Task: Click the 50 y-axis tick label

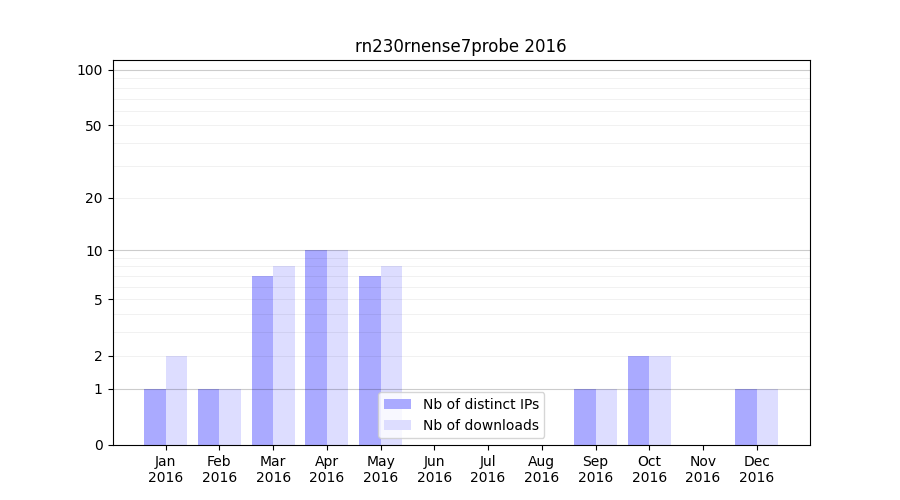Action: (94, 126)
